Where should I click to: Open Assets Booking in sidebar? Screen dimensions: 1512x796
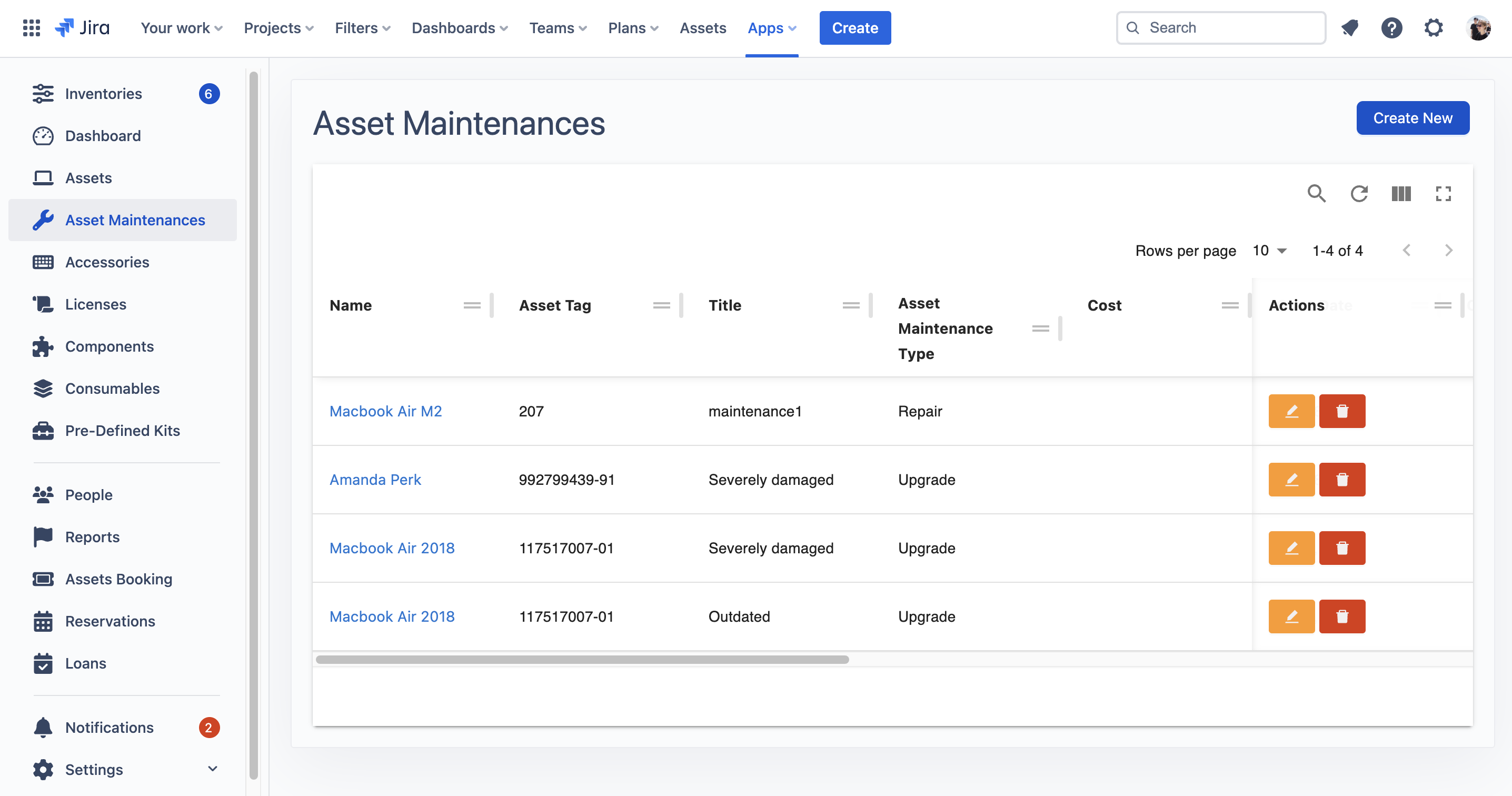click(118, 579)
